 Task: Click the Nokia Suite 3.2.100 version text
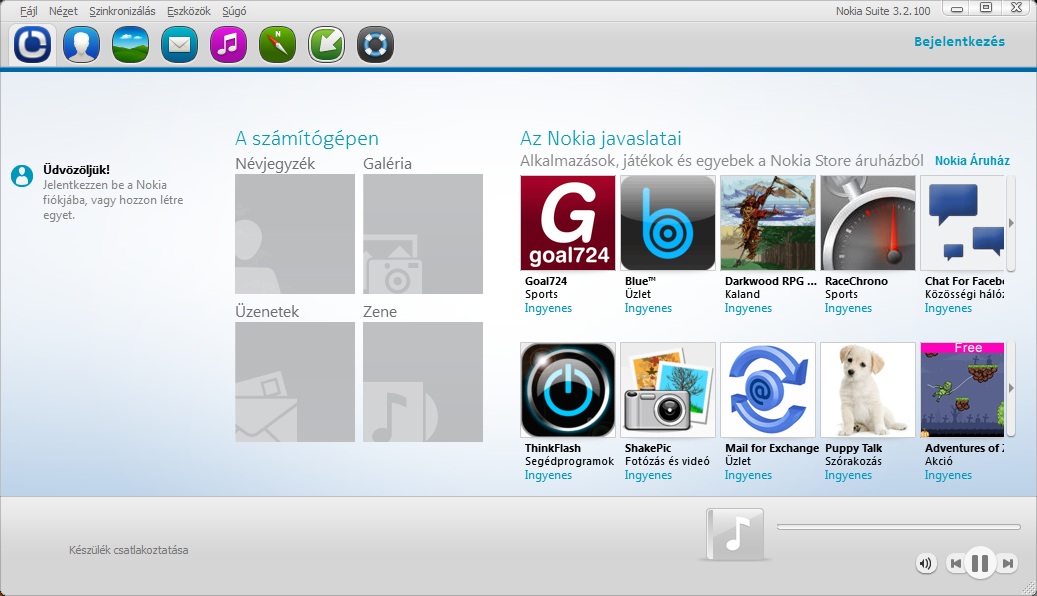click(x=883, y=11)
